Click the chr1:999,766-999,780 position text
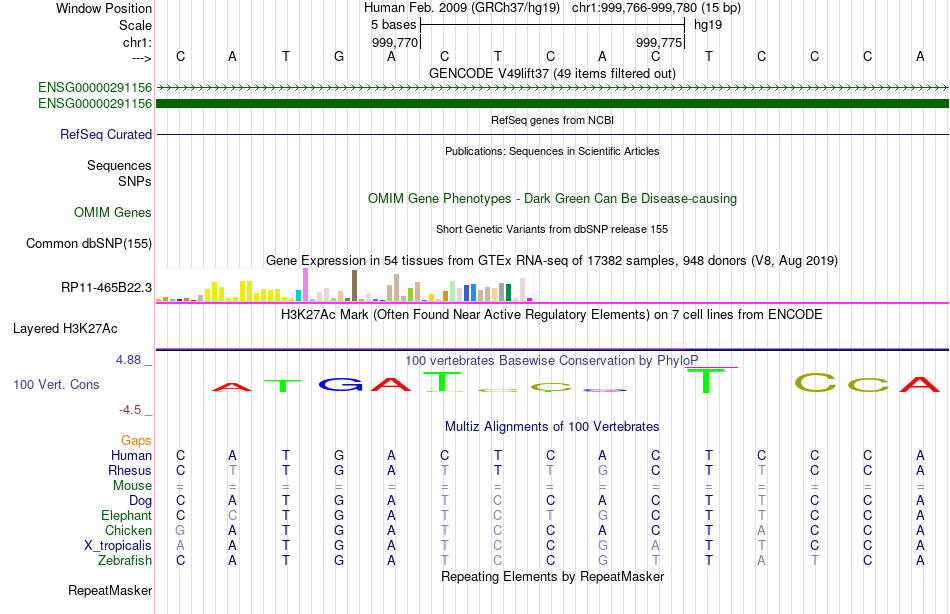The height and width of the screenshot is (614, 950). 656,8
